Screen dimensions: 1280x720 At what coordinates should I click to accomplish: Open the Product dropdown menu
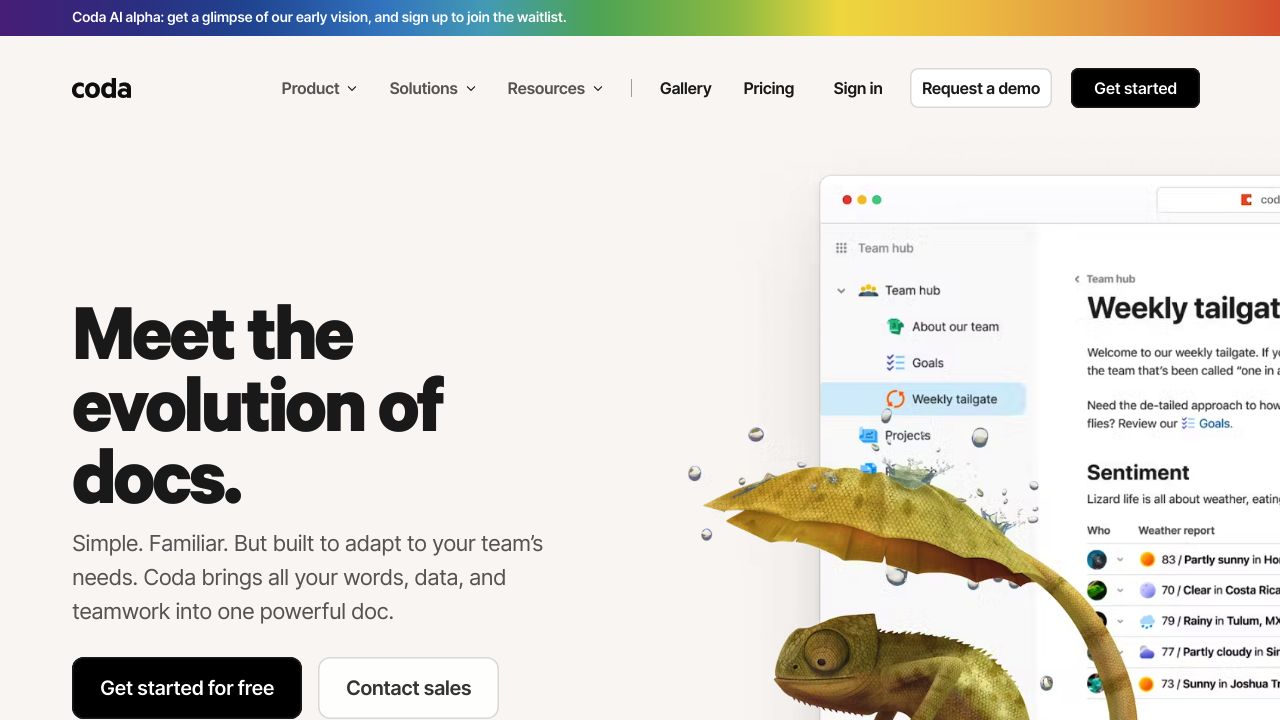[319, 88]
